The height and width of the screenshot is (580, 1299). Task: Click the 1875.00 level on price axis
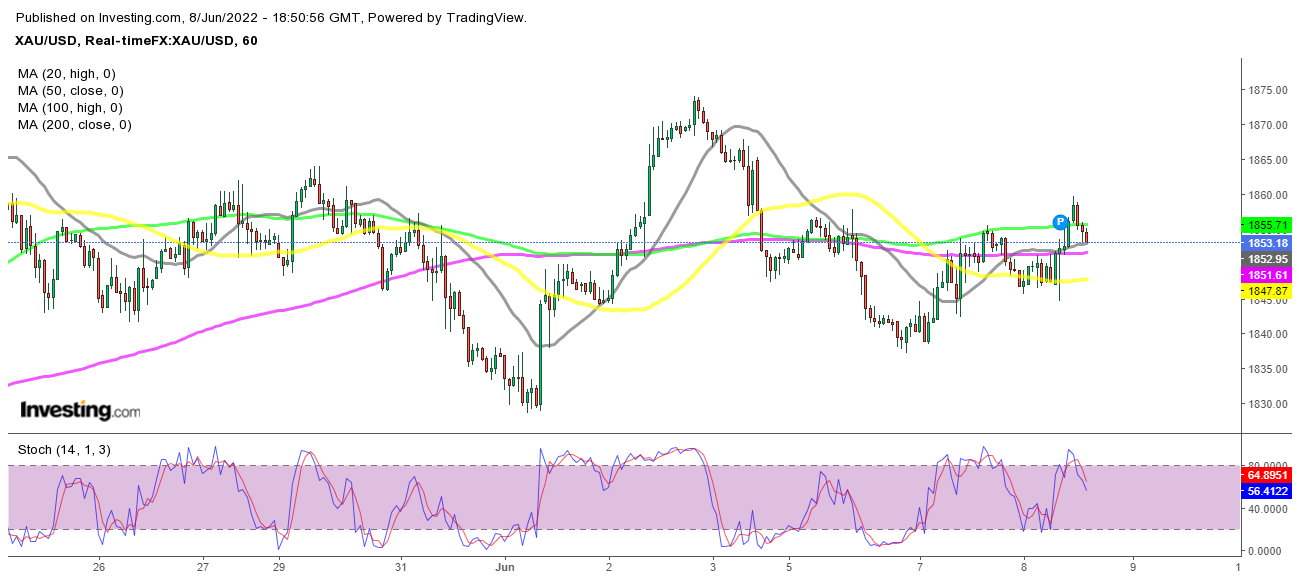pos(1266,90)
